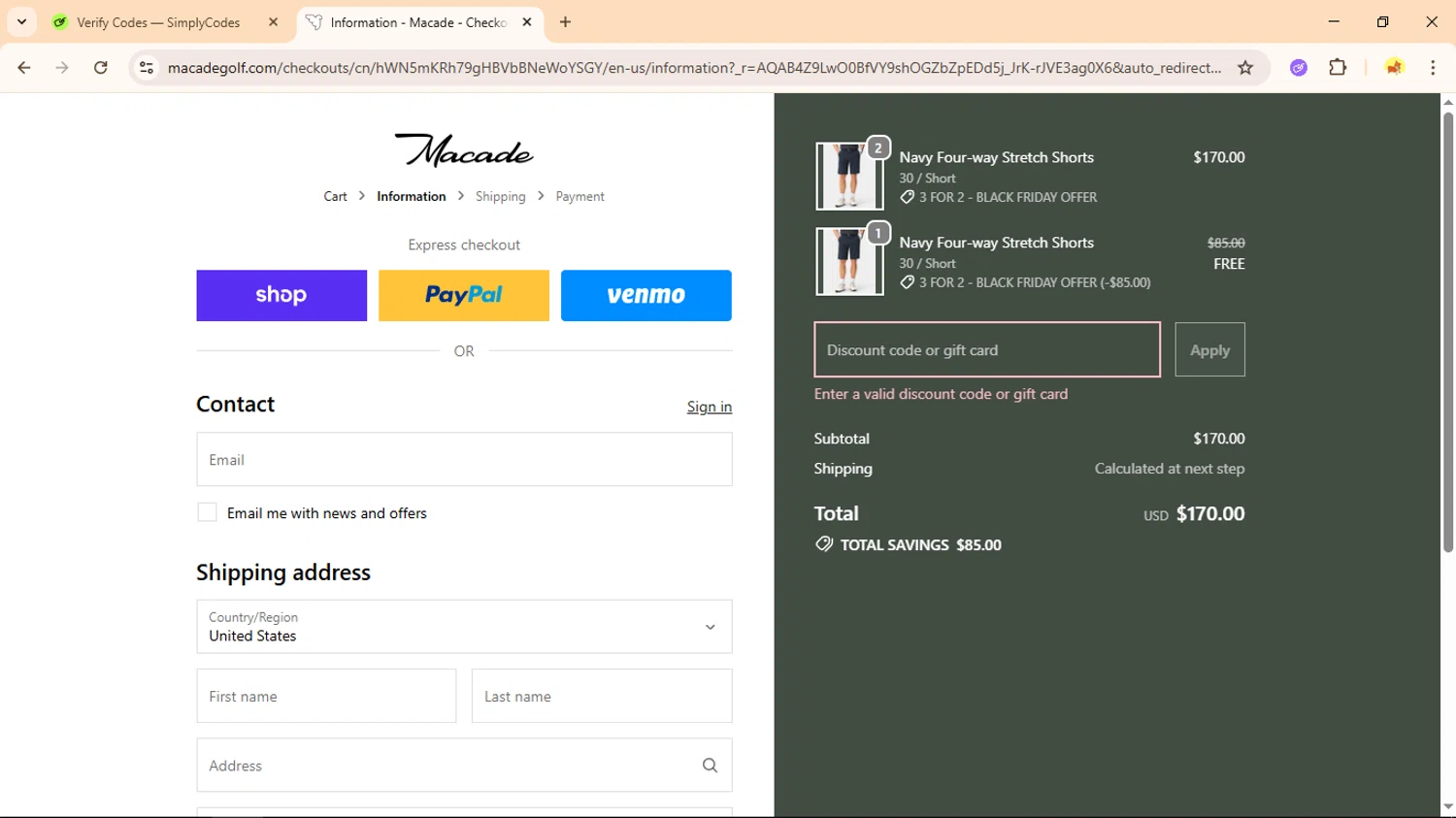Select the Information - Macade Checkout tab
Screen dimensions: 1456x818
pos(417,22)
